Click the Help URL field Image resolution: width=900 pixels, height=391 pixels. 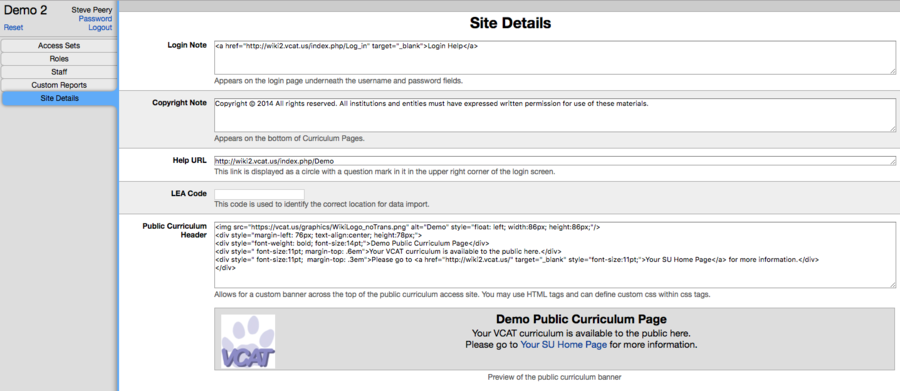[554, 161]
